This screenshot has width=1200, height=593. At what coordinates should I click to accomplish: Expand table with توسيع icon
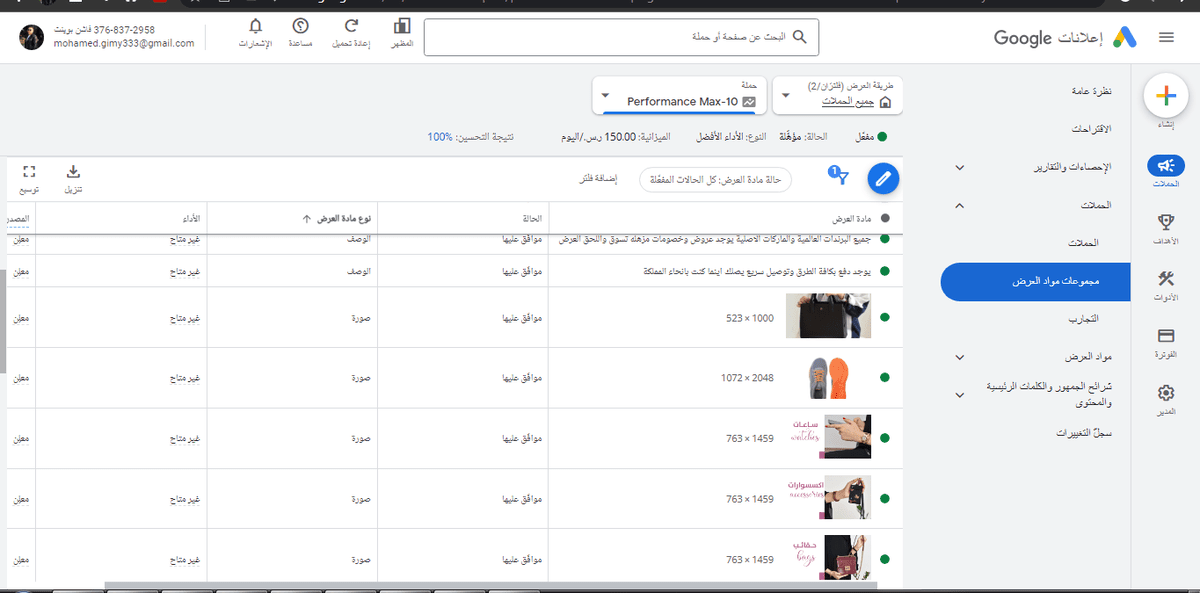click(x=29, y=172)
